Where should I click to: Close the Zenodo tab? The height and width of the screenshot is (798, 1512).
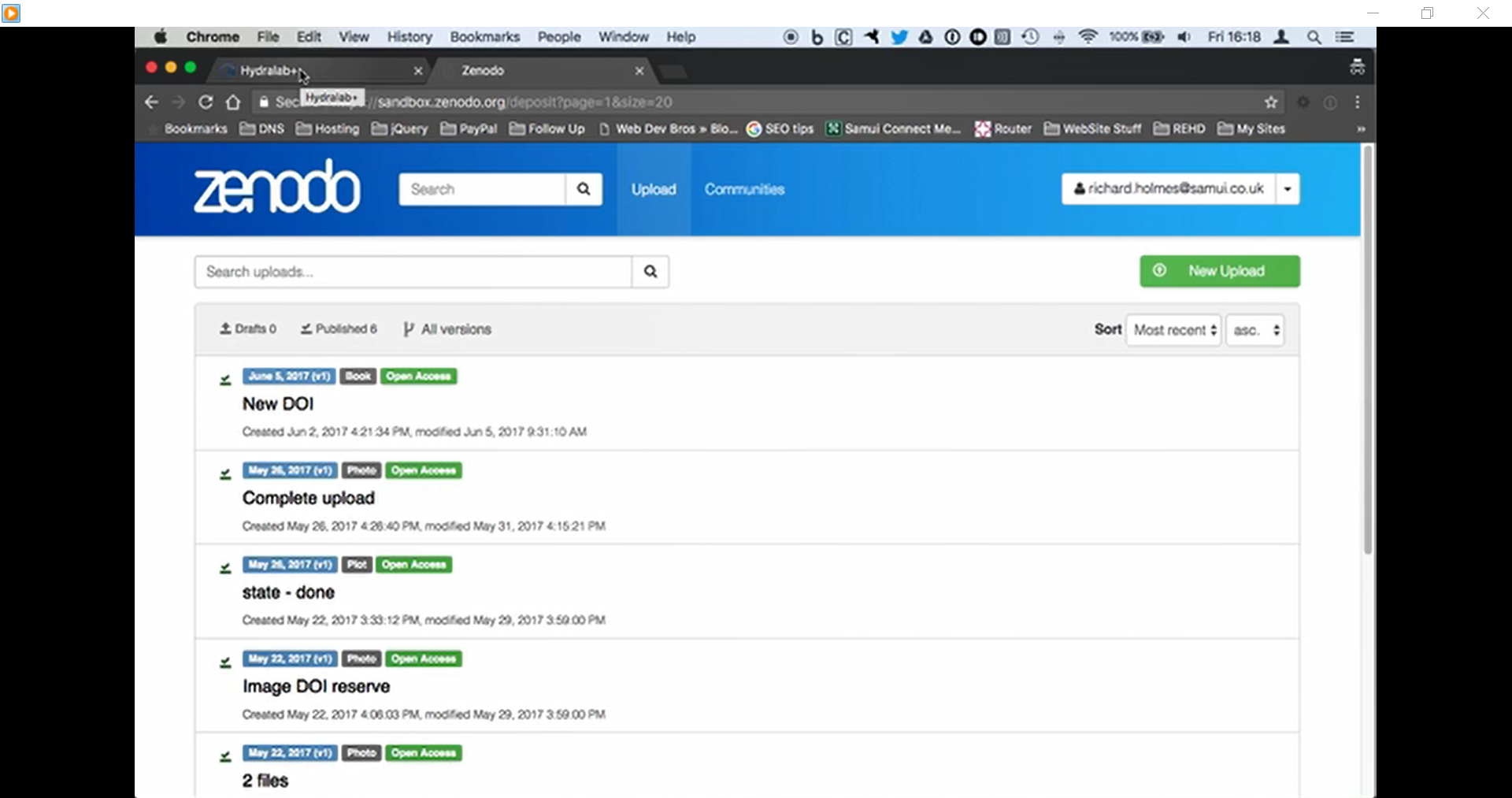(639, 71)
